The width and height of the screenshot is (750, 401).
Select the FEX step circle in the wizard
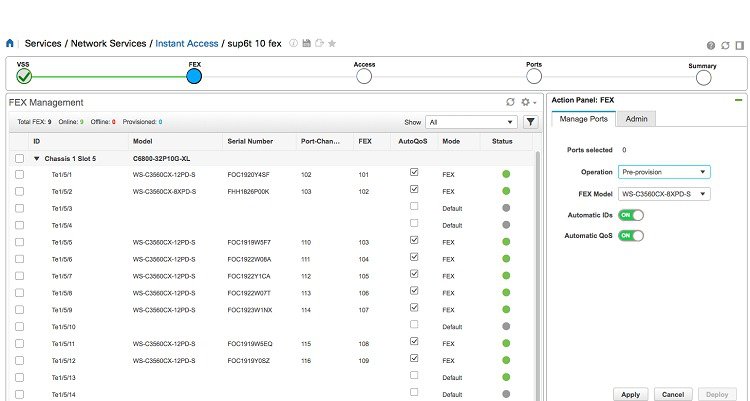(194, 76)
